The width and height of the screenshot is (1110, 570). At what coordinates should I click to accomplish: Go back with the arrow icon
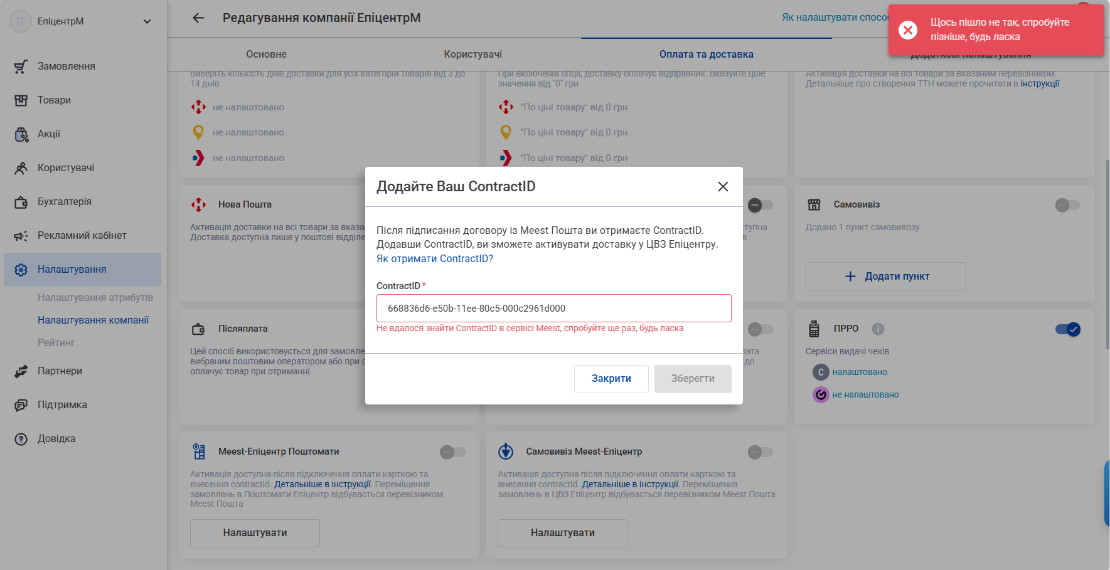coord(198,18)
